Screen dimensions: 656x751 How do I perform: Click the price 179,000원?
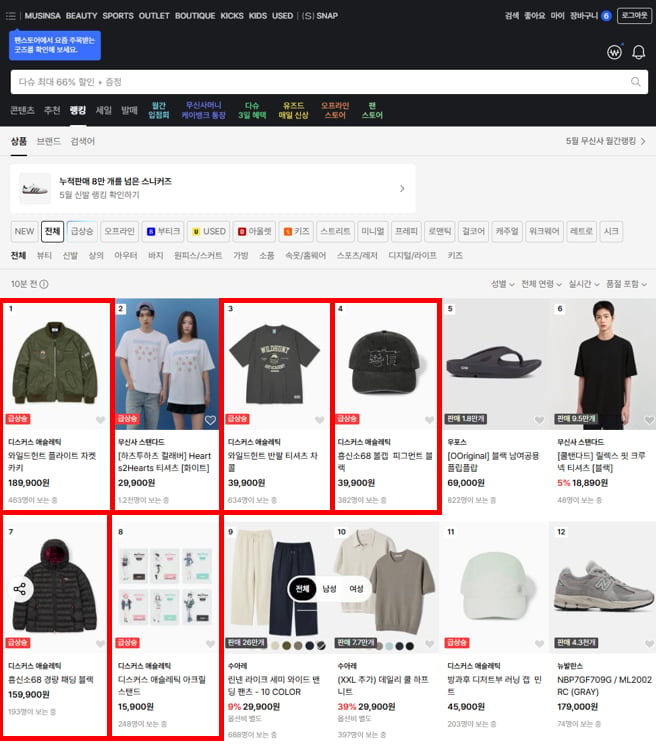coord(577,706)
